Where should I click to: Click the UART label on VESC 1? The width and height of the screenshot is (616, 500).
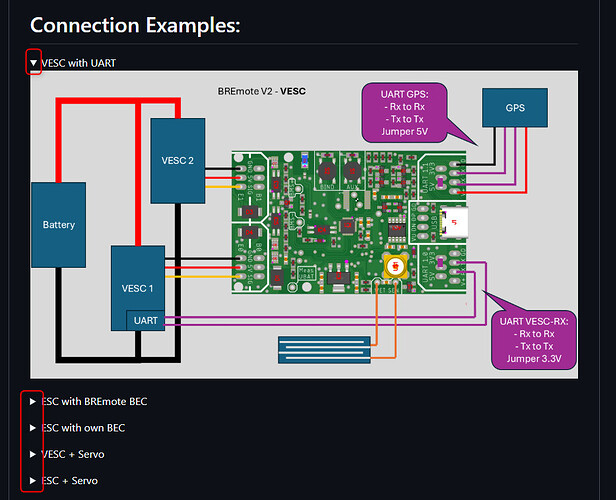[145, 321]
